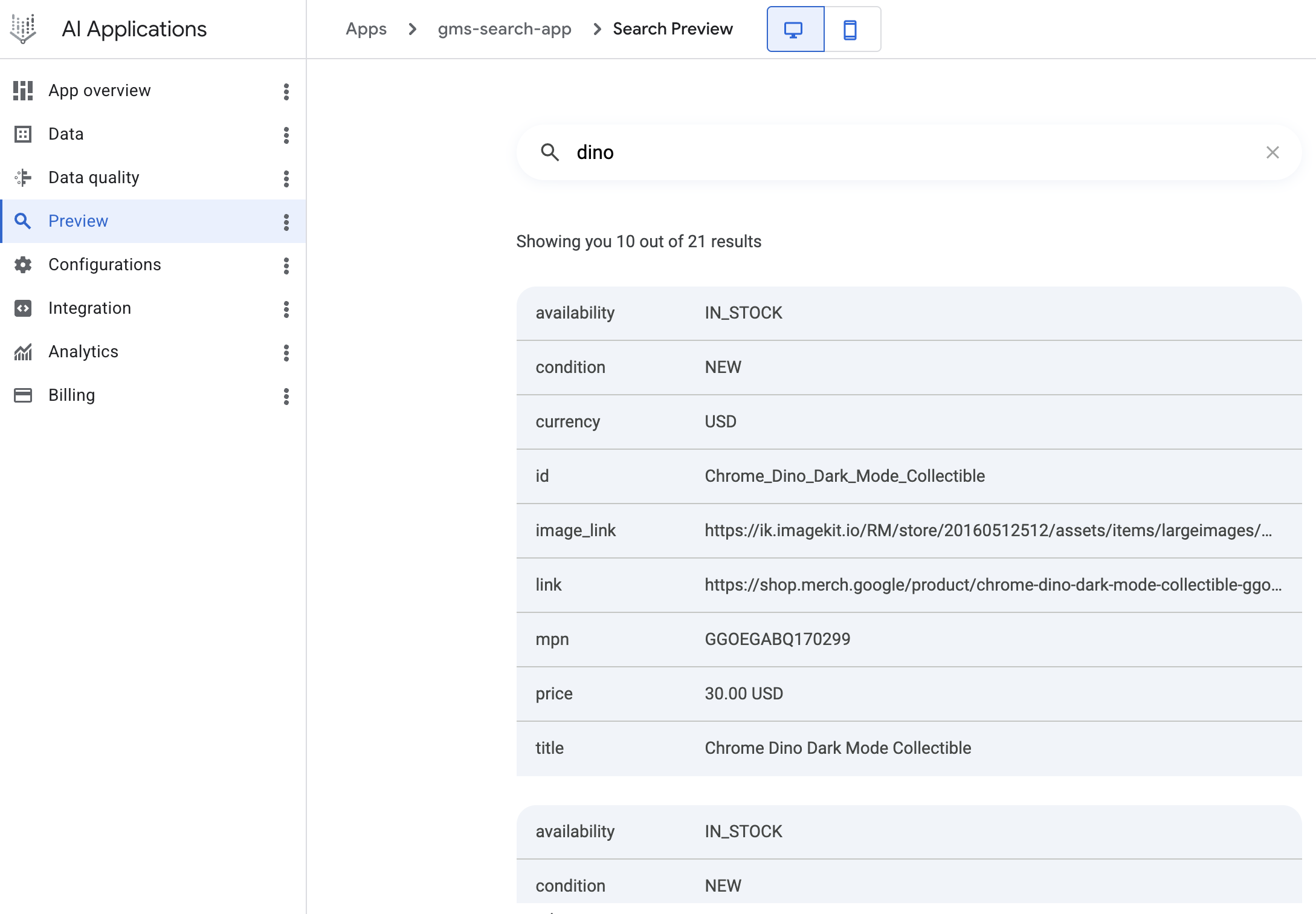1316x914 pixels.
Task: Open more options for Data quality
Action: coord(286,179)
